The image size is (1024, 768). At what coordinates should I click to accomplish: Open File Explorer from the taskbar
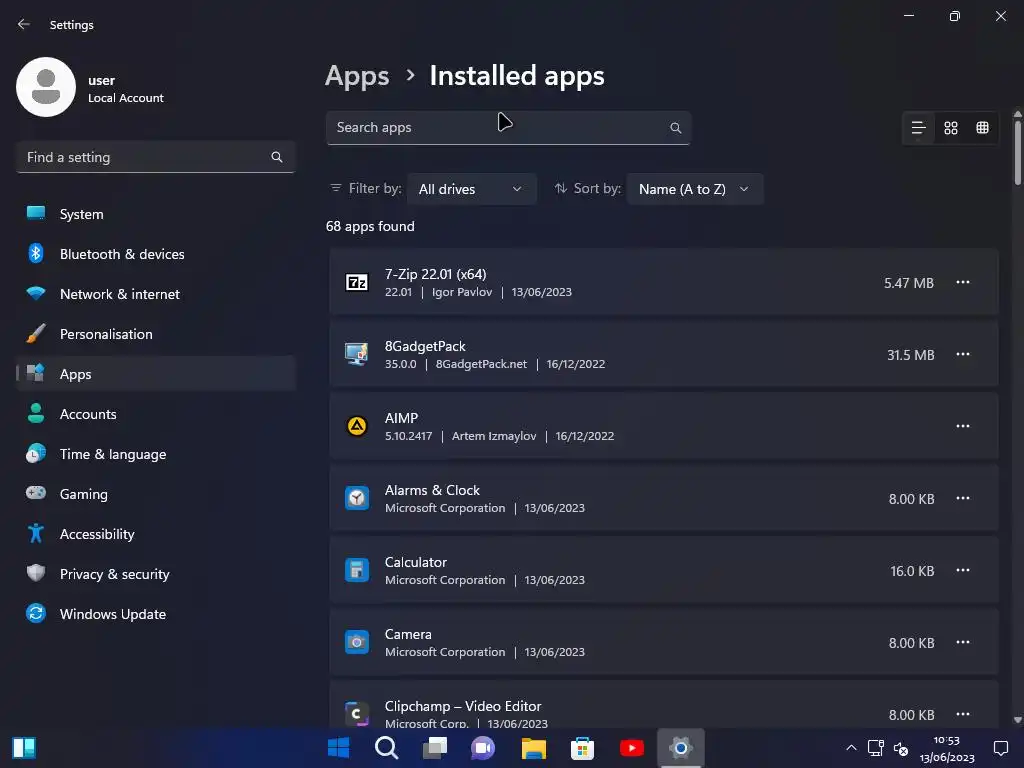tap(534, 748)
